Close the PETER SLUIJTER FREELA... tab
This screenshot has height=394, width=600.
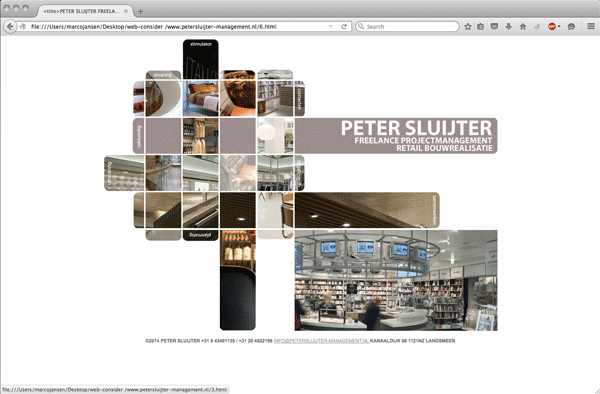click(x=126, y=11)
